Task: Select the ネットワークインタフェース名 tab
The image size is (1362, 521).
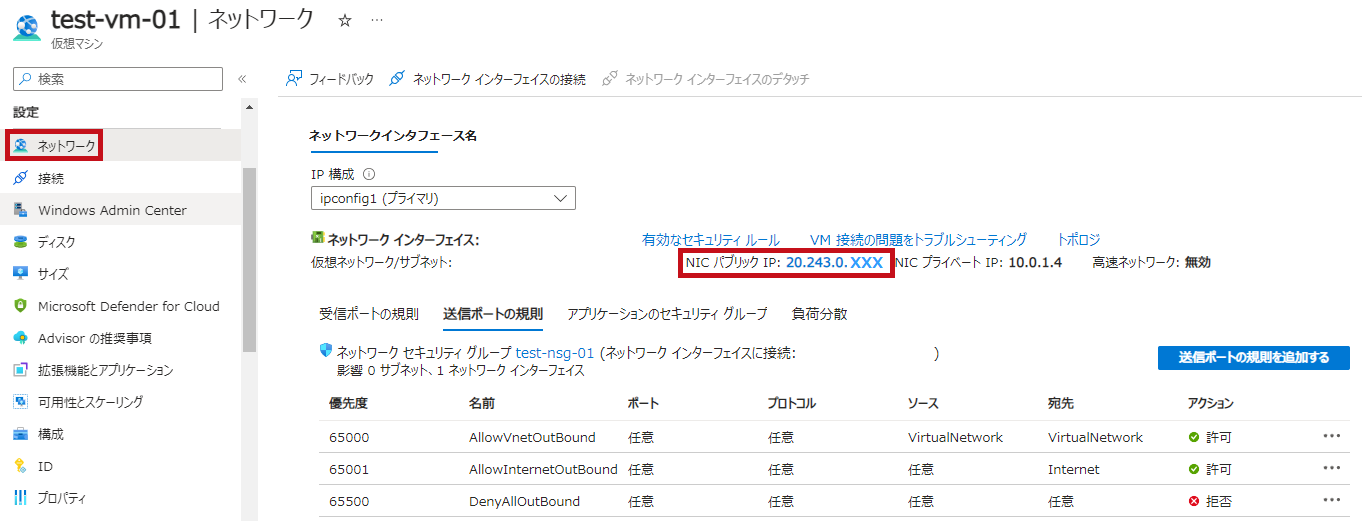Action: [392, 136]
